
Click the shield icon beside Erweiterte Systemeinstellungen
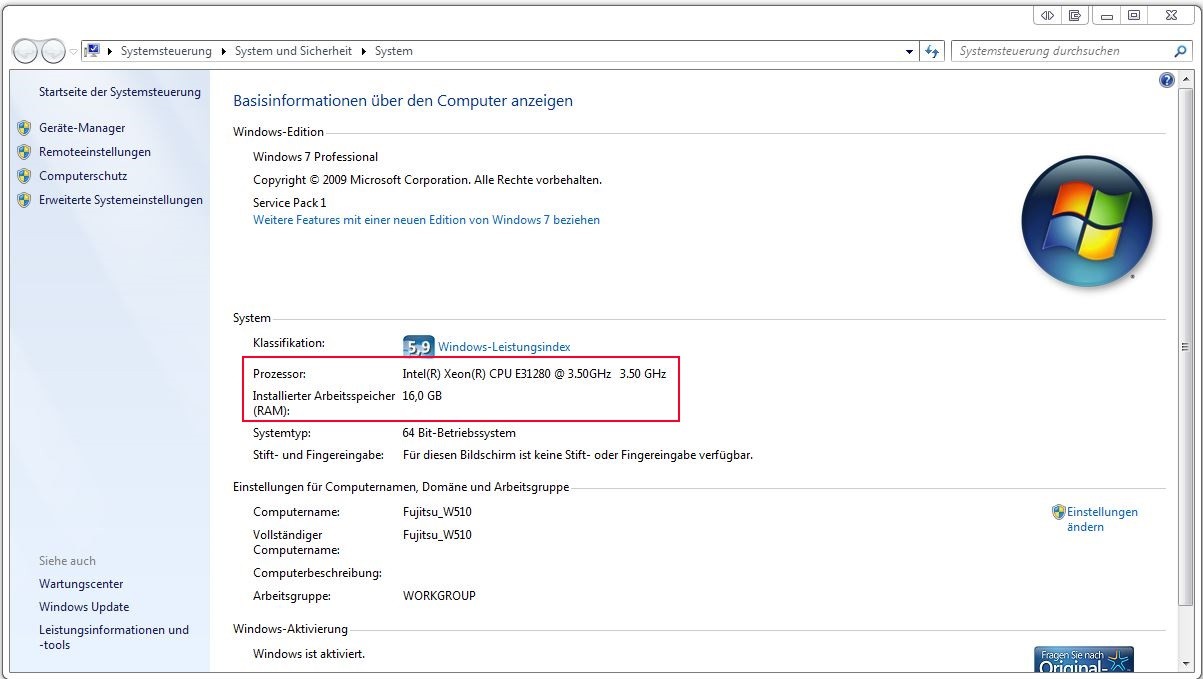coord(24,200)
